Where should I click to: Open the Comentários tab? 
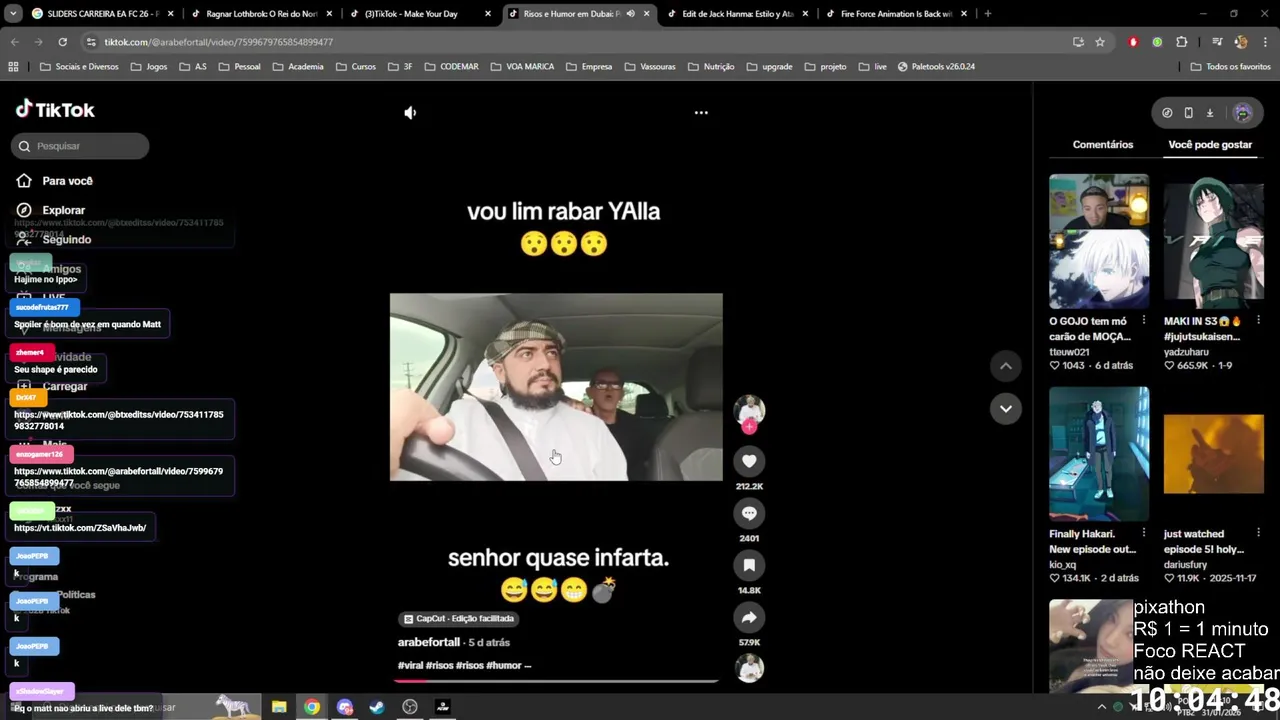(x=1103, y=145)
